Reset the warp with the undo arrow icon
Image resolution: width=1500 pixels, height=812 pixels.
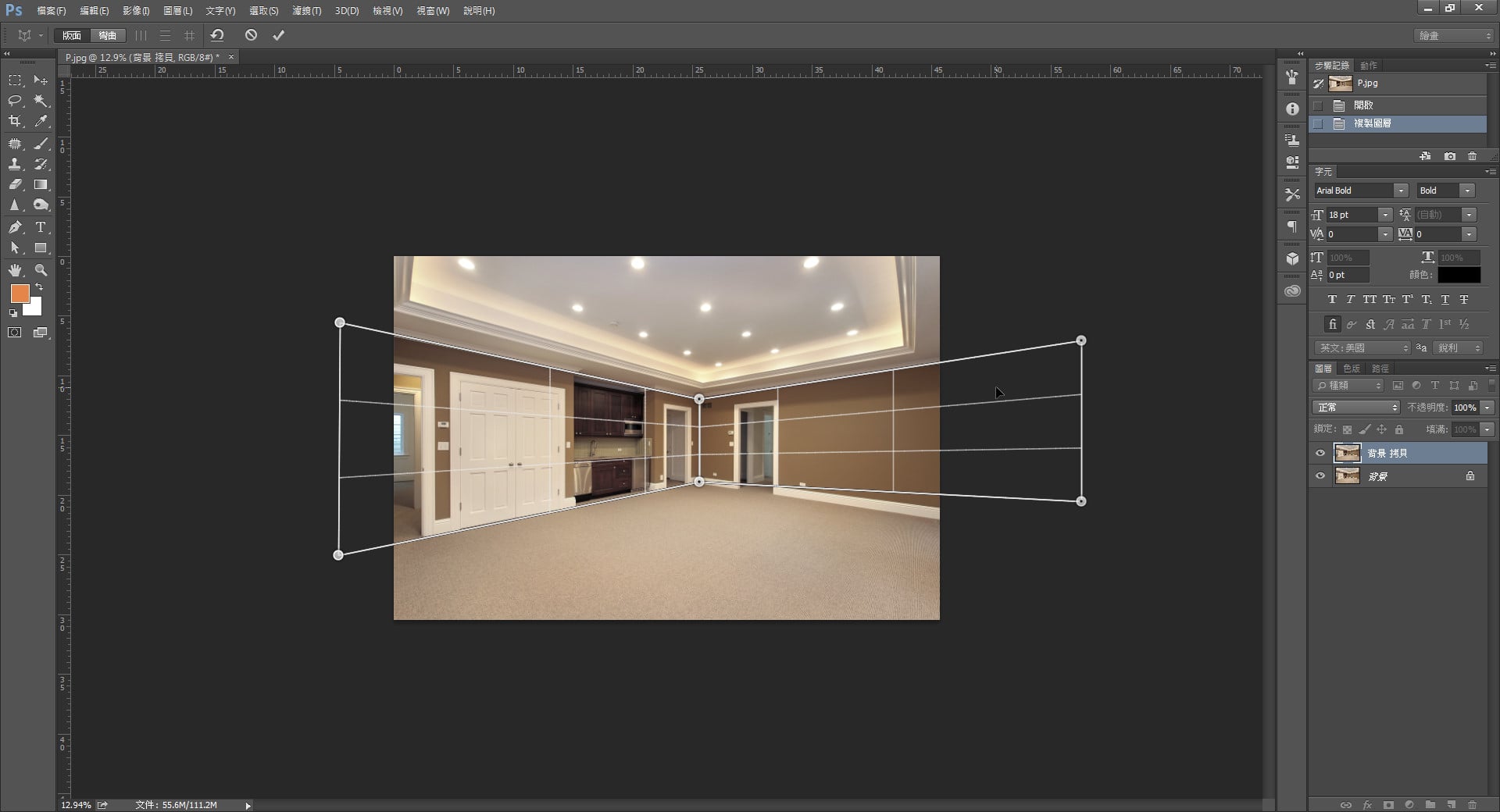pos(217,35)
